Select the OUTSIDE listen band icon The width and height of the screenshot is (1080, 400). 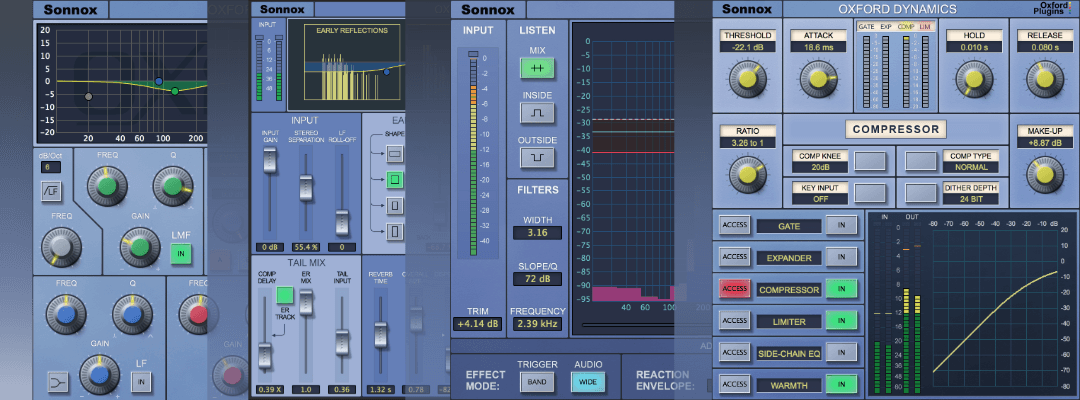[x=537, y=158]
